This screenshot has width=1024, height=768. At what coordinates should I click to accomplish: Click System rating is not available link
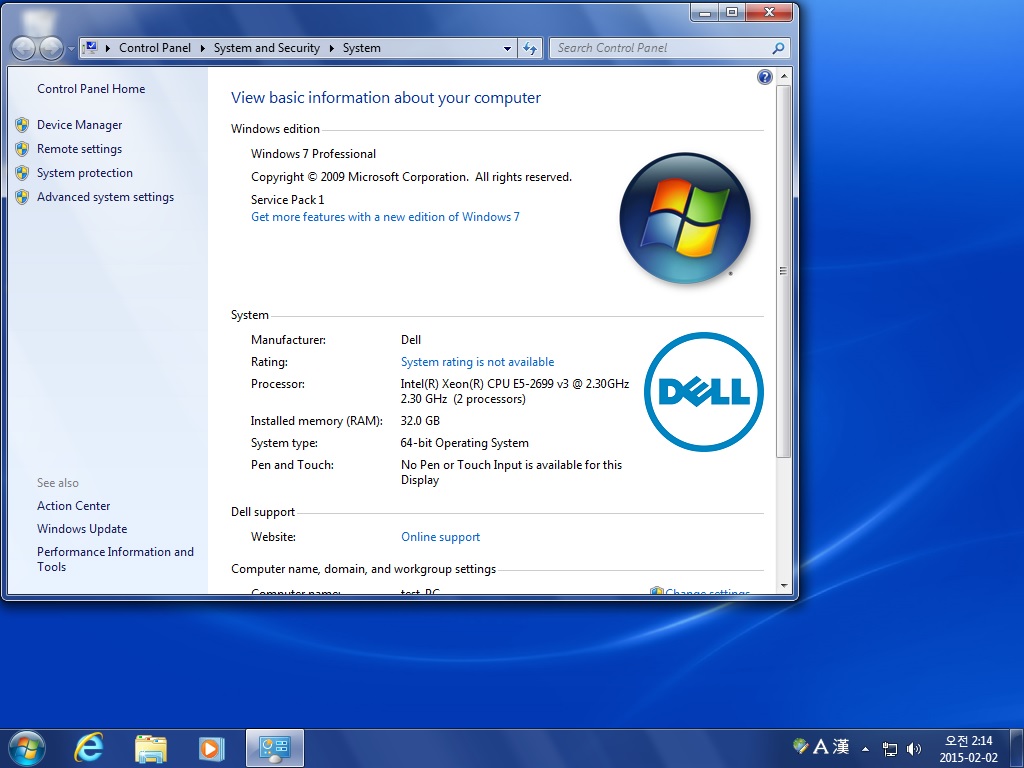[x=477, y=362]
